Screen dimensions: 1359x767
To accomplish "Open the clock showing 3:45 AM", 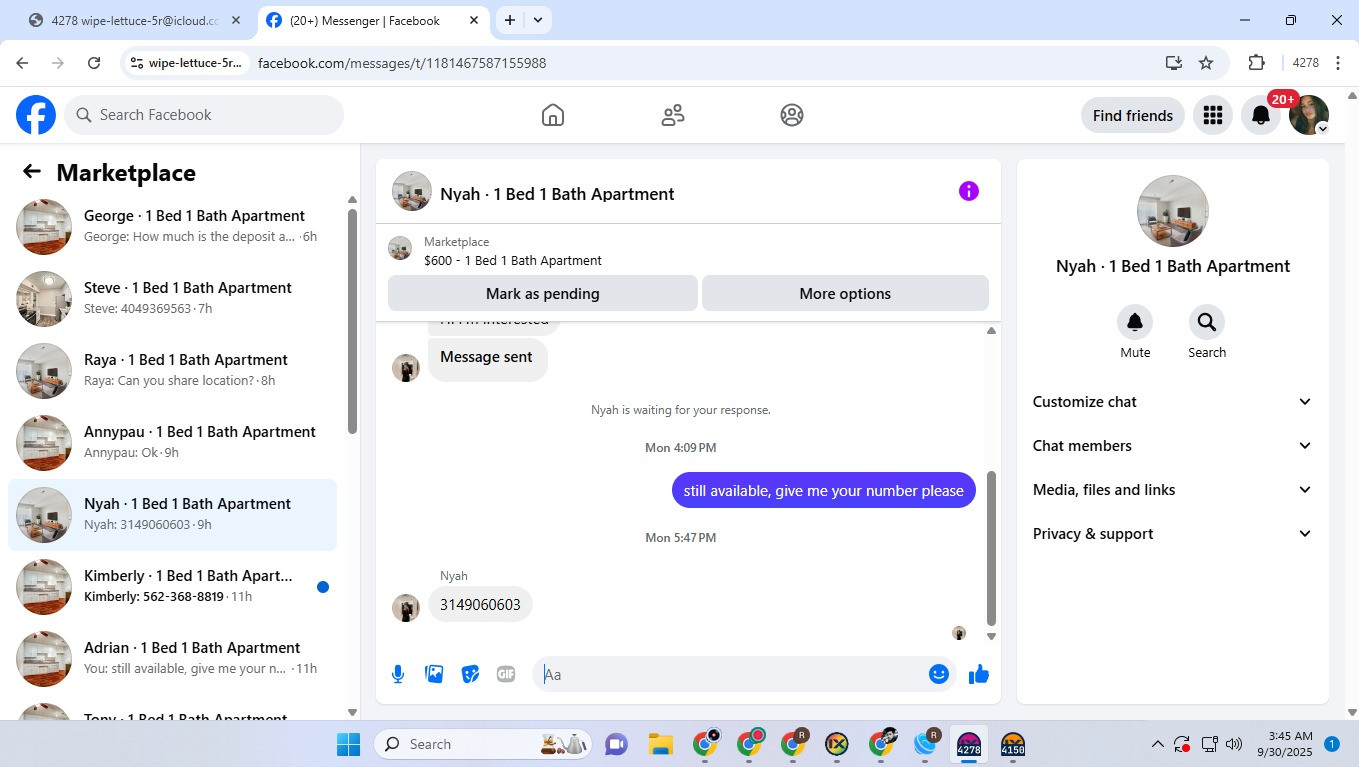I will point(1285,744).
